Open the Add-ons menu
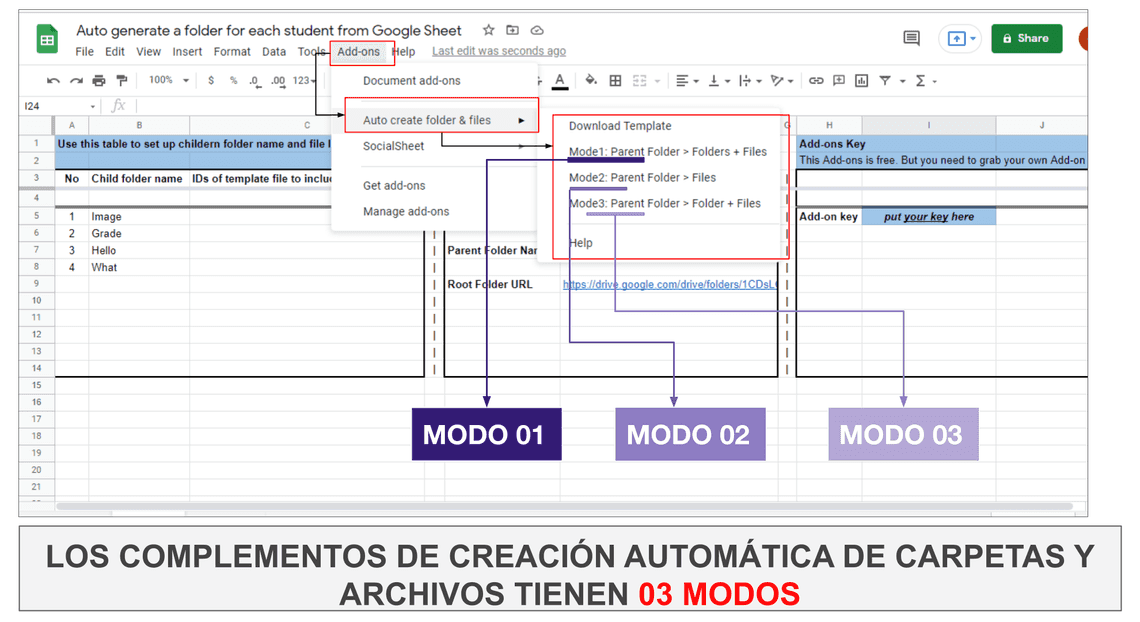The width and height of the screenshot is (1140, 622). (x=358, y=52)
